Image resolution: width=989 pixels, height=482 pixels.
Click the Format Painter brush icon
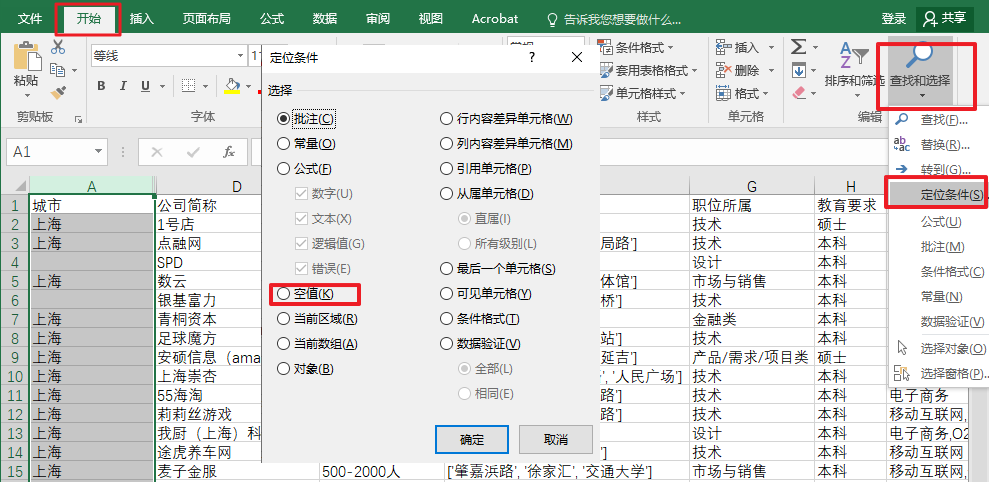pyautogui.click(x=58, y=93)
